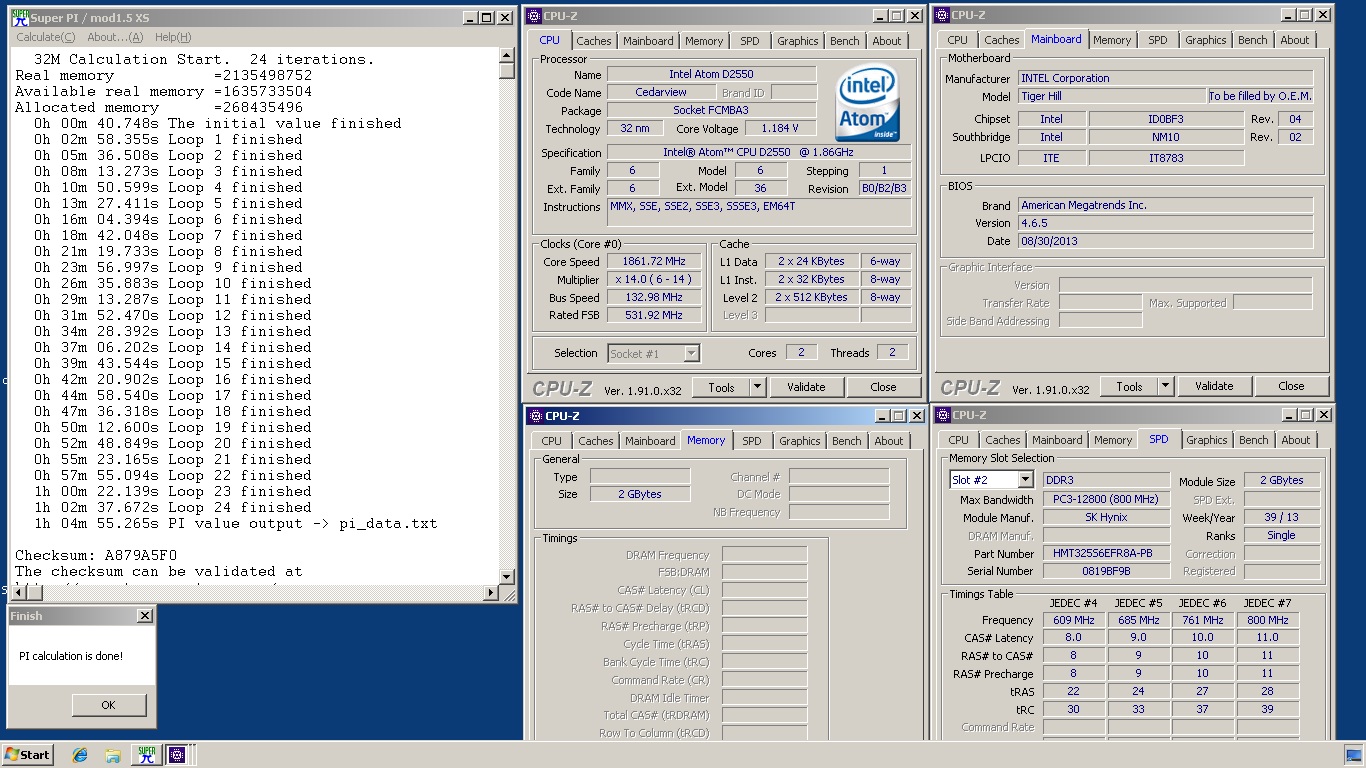Switch to the Memory tab in the Motherboard info window
Viewport: 1366px width, 768px height.
tap(1111, 40)
